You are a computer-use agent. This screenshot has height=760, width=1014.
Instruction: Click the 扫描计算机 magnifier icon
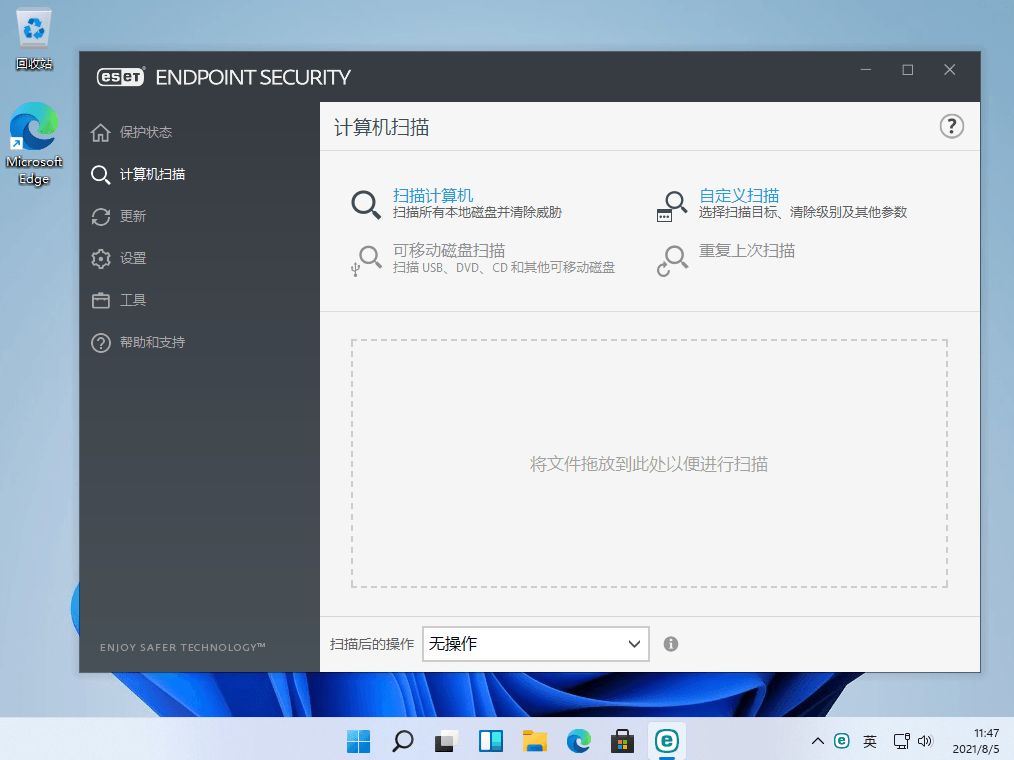pos(366,204)
